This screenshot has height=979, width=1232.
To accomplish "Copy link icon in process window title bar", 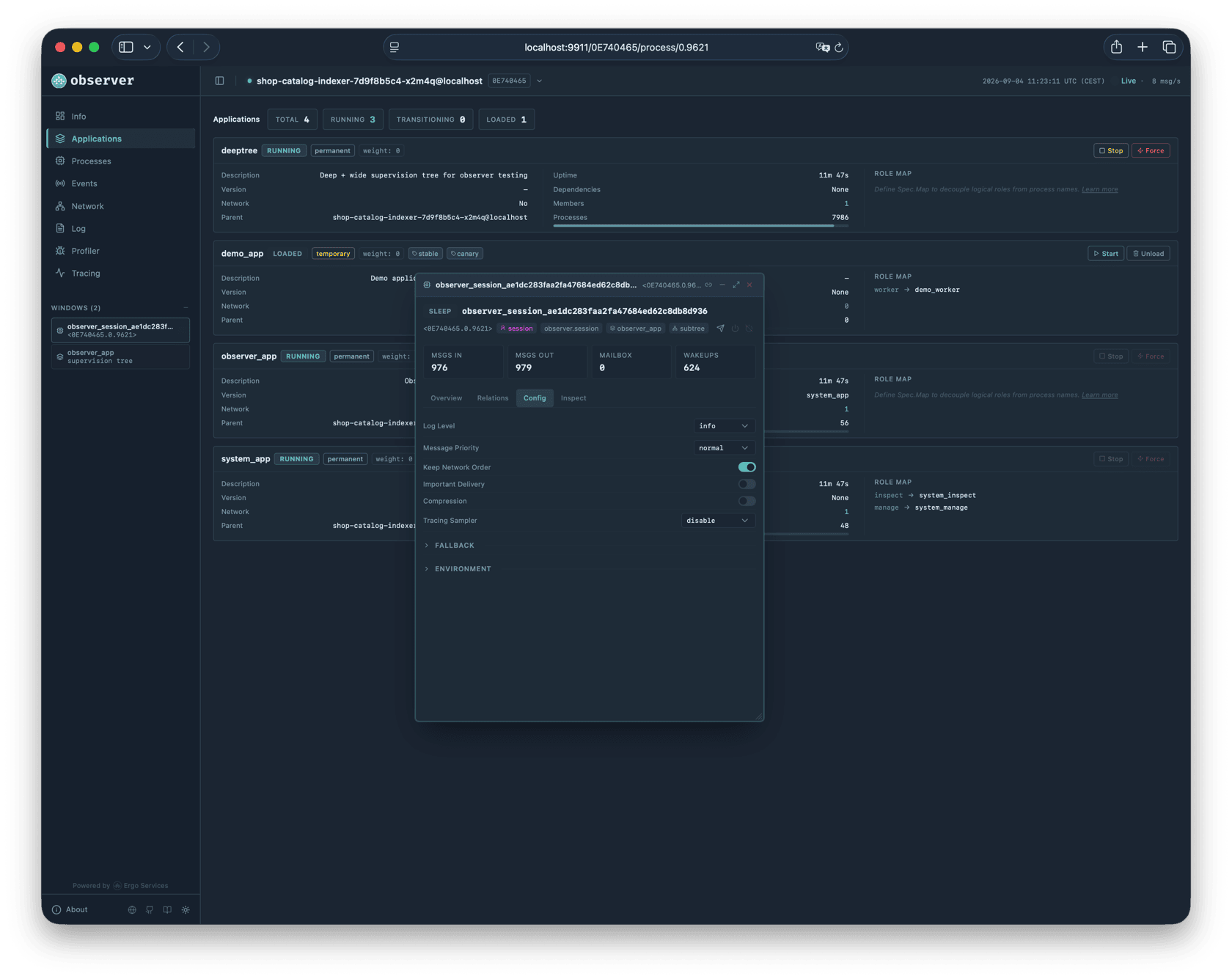I will click(708, 285).
